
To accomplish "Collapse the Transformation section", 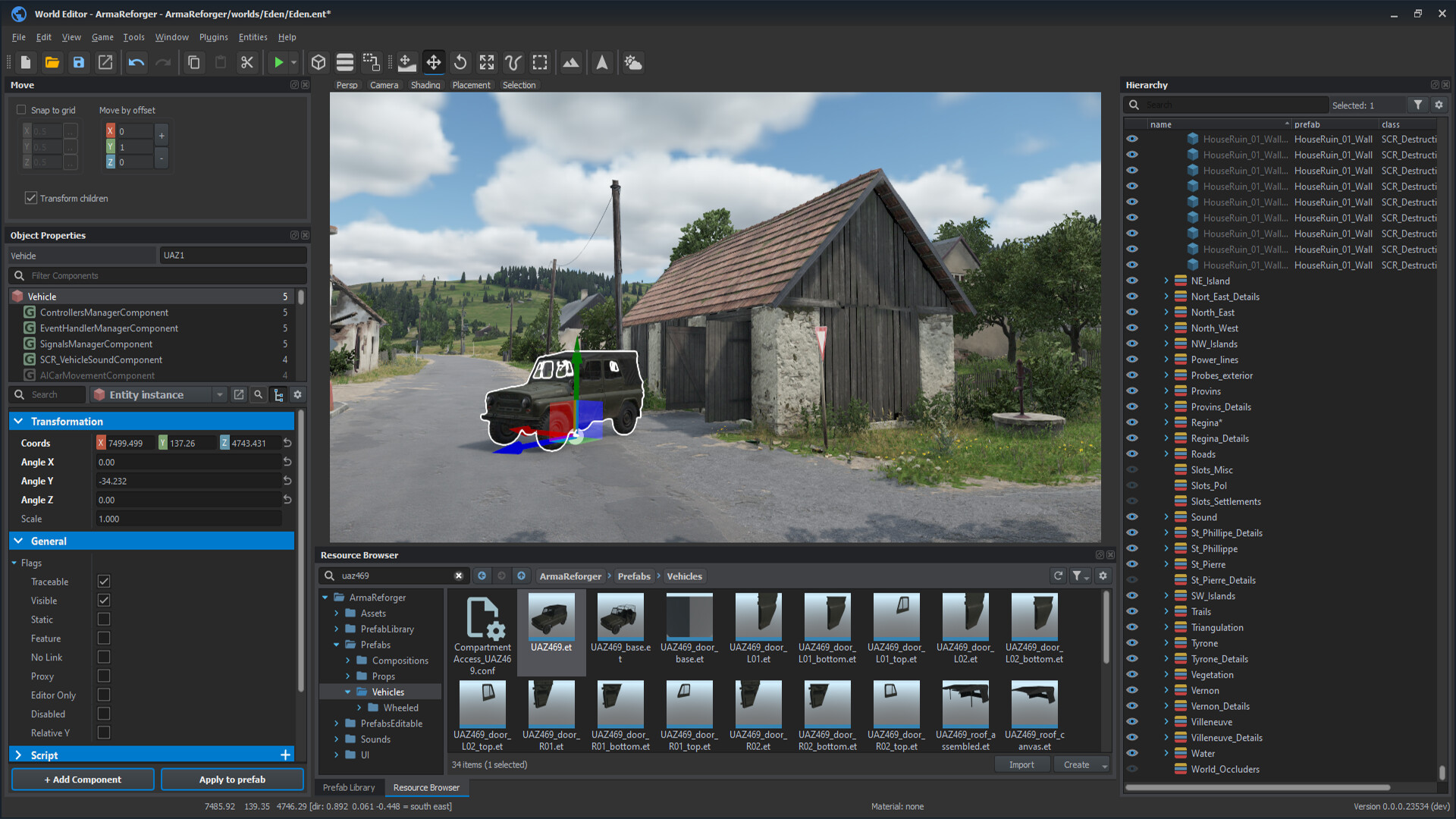I will (19, 421).
